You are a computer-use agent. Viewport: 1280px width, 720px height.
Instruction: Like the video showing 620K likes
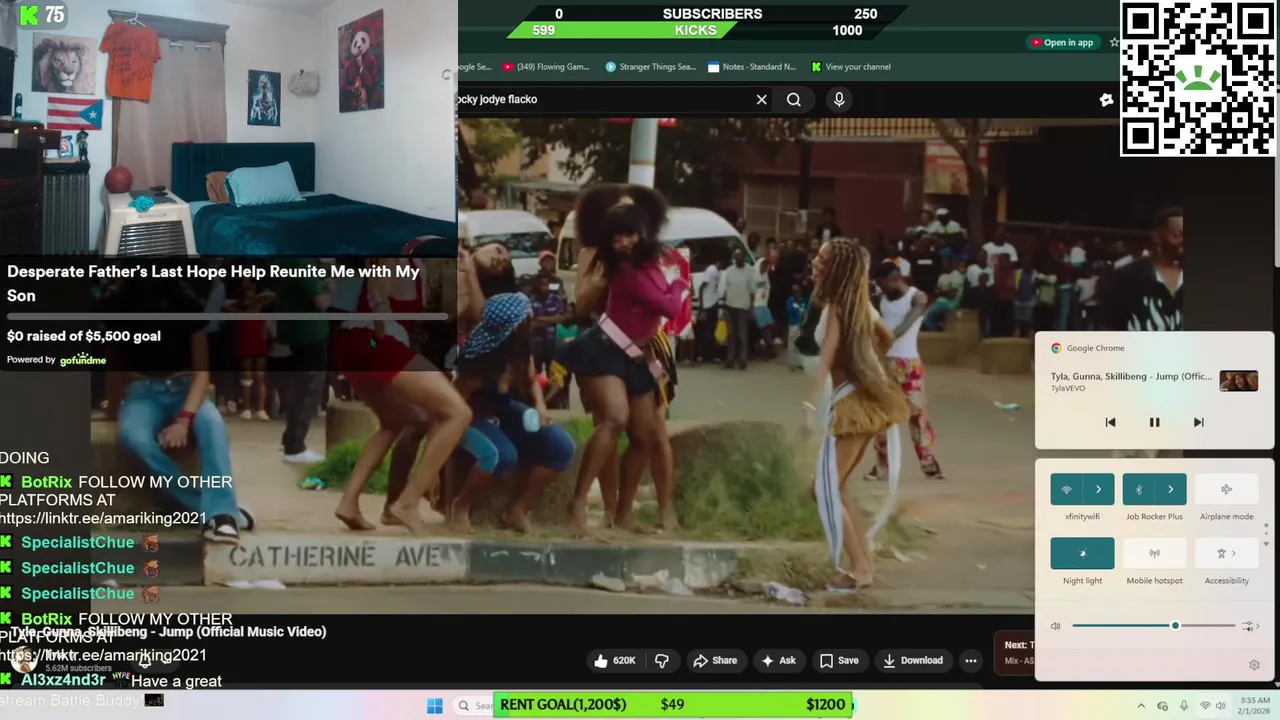[x=614, y=660]
